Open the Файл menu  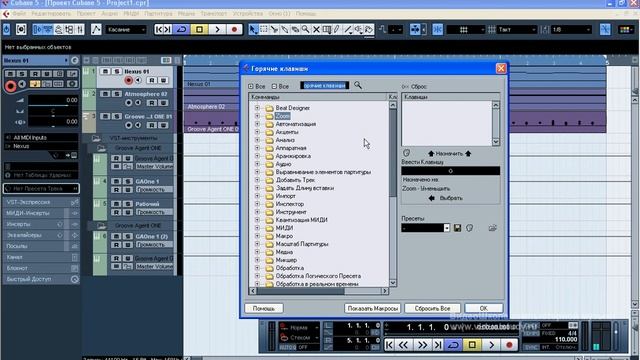click(19, 13)
